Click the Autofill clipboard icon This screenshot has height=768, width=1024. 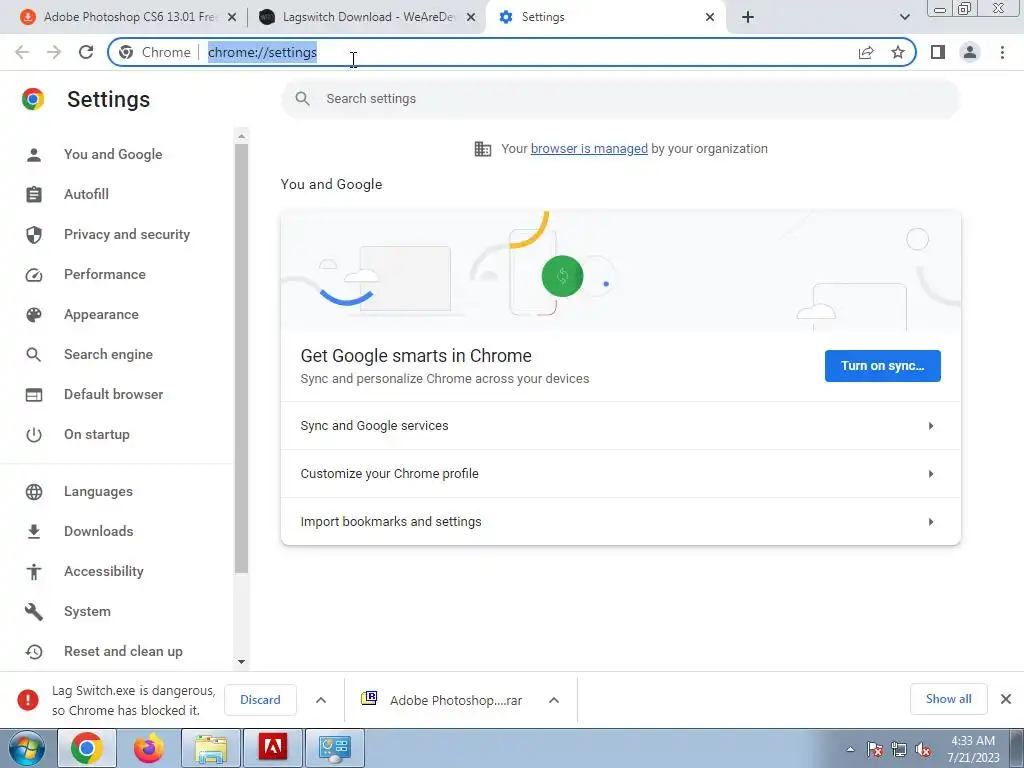[x=34, y=195]
